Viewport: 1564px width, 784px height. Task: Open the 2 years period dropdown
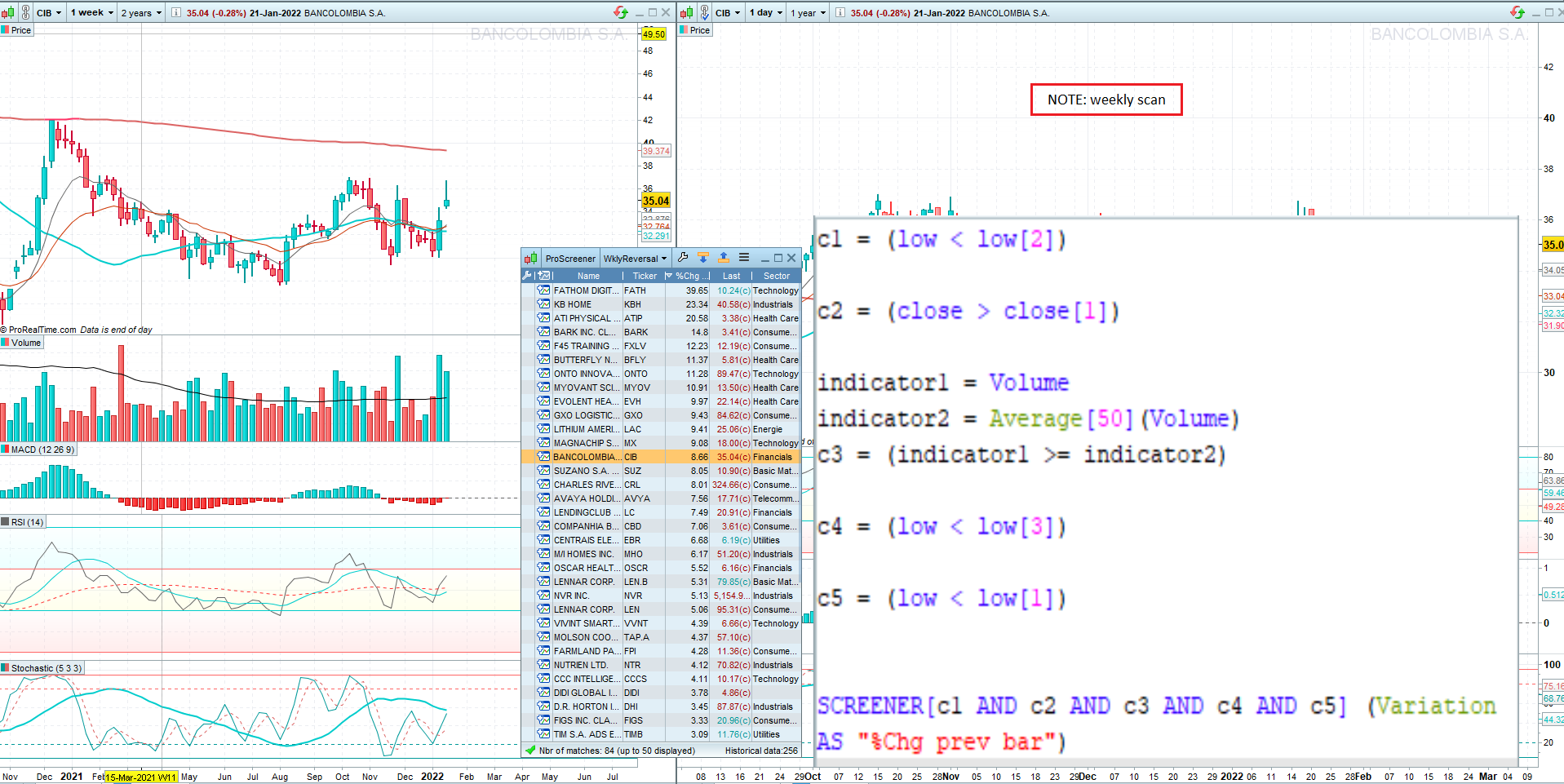point(141,12)
